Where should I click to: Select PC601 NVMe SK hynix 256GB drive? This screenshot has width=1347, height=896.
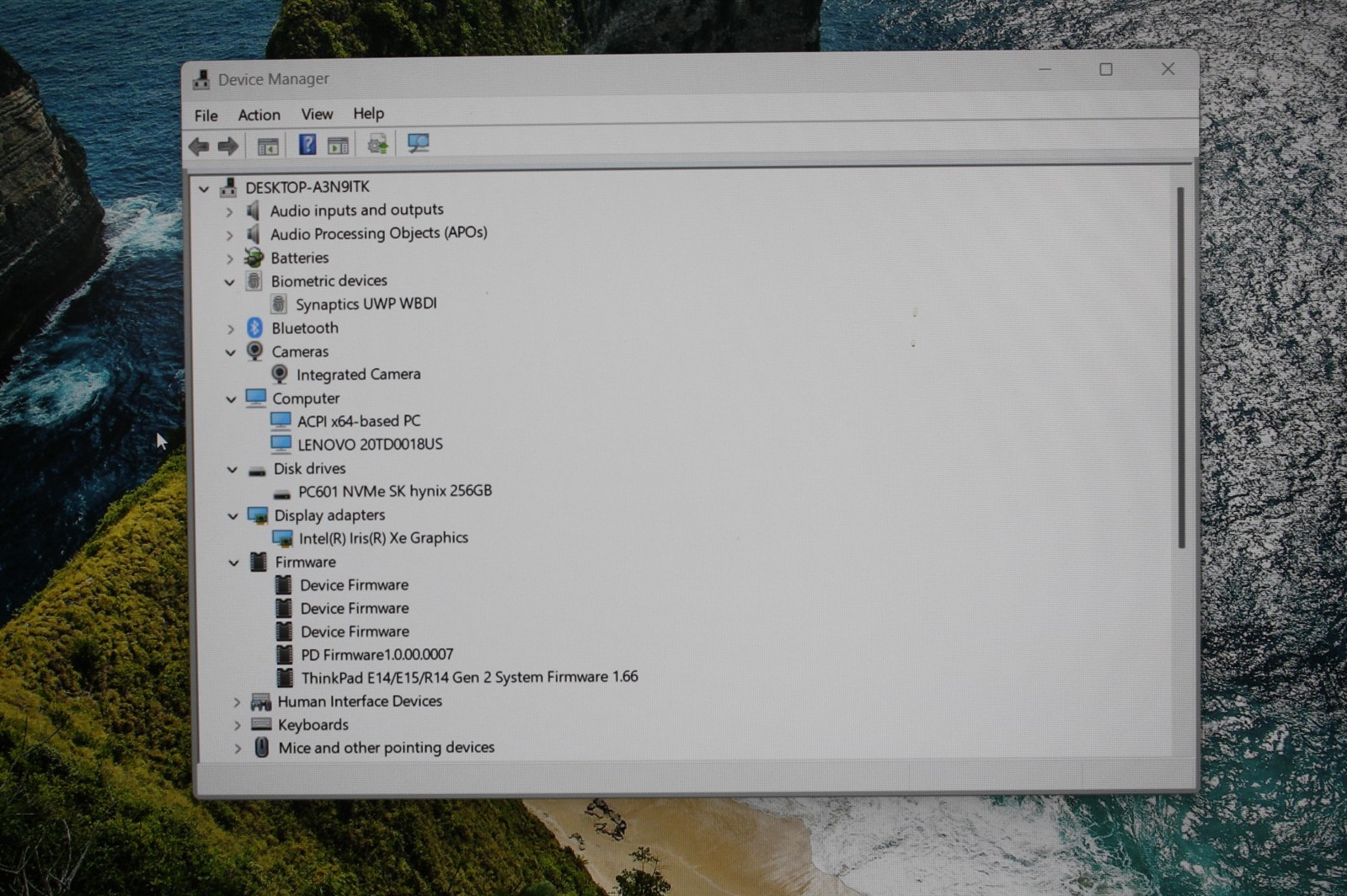[x=394, y=491]
